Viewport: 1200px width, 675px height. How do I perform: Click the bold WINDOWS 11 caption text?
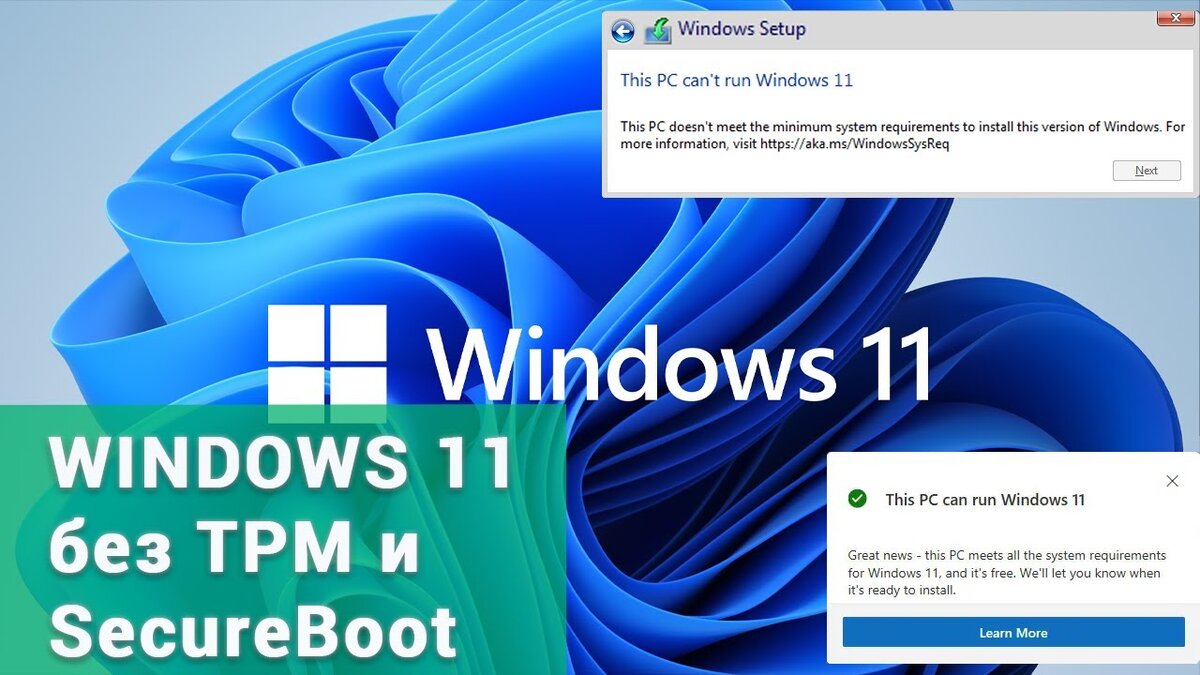point(281,464)
